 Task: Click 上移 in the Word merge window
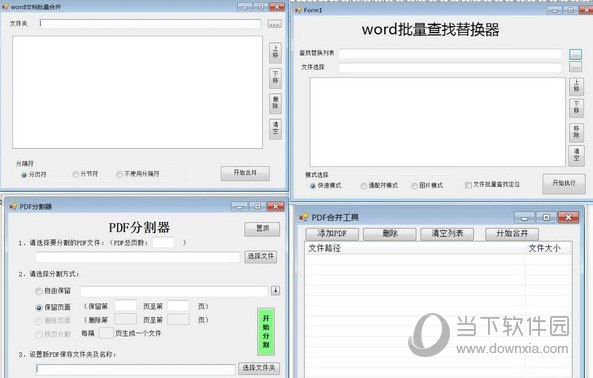tap(275, 52)
